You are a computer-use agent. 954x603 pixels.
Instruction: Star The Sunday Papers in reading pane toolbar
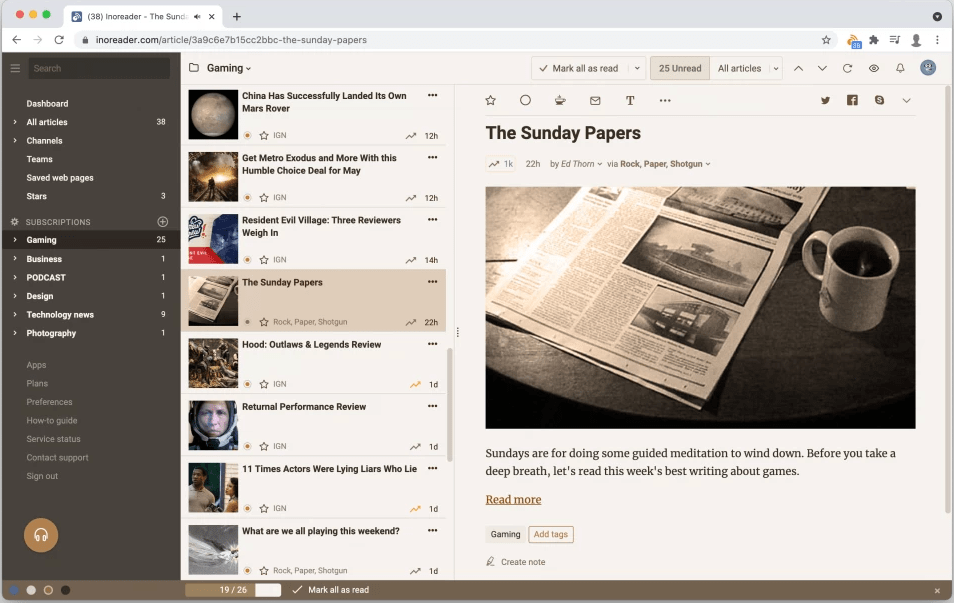[490, 100]
